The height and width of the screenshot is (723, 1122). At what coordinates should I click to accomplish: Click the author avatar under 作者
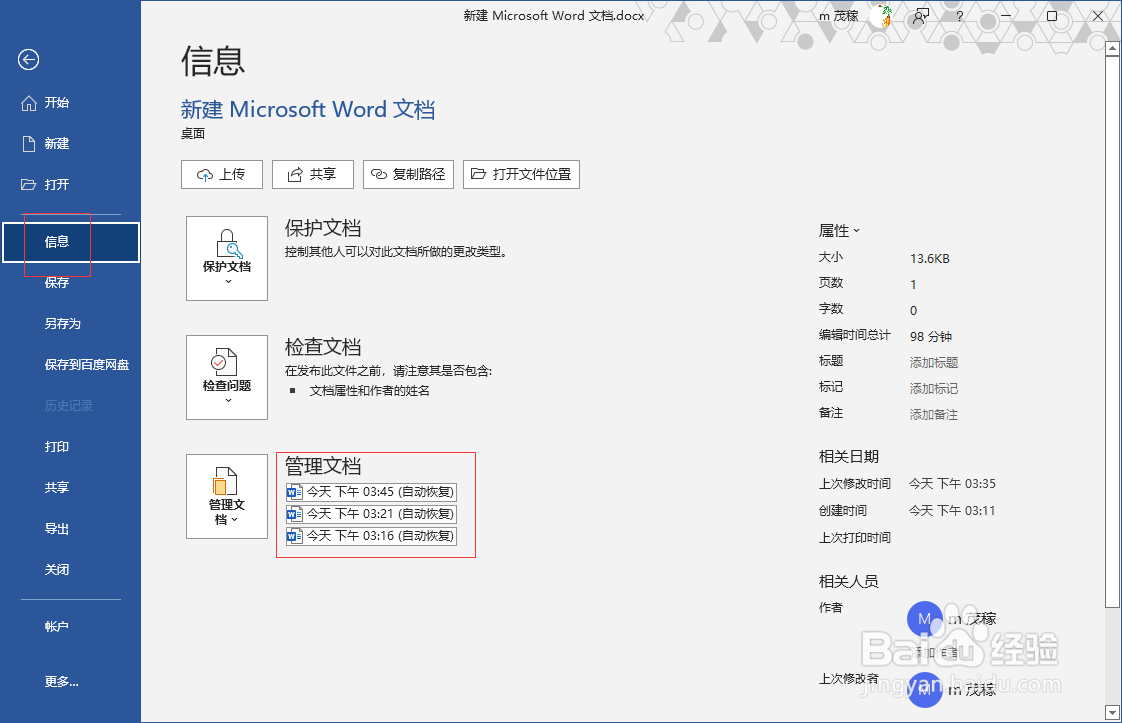coord(925,618)
